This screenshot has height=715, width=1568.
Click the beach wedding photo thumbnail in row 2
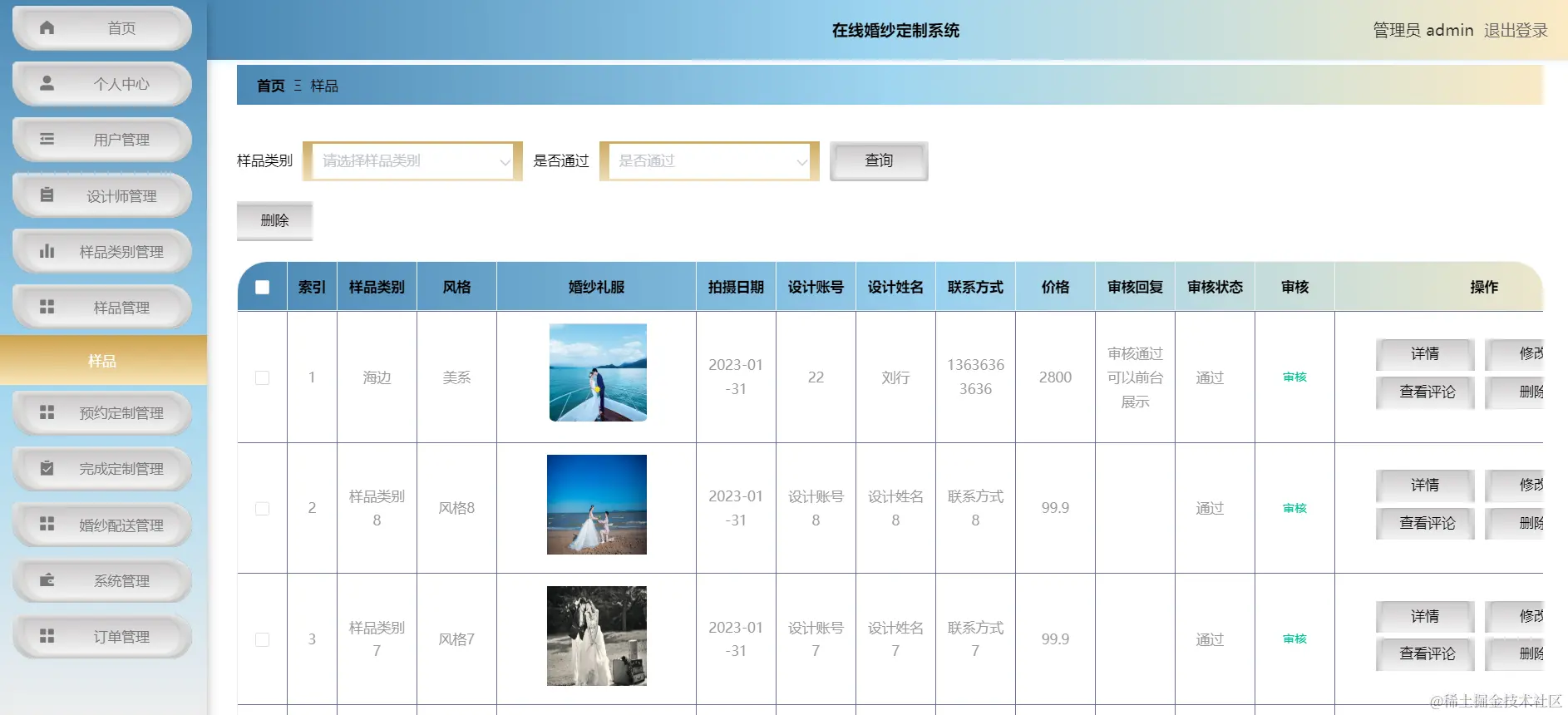coord(597,505)
